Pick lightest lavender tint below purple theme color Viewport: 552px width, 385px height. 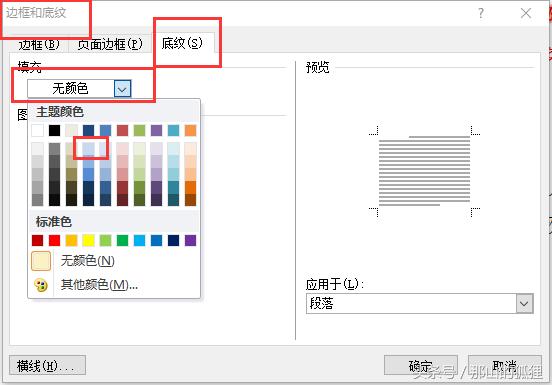click(156, 149)
